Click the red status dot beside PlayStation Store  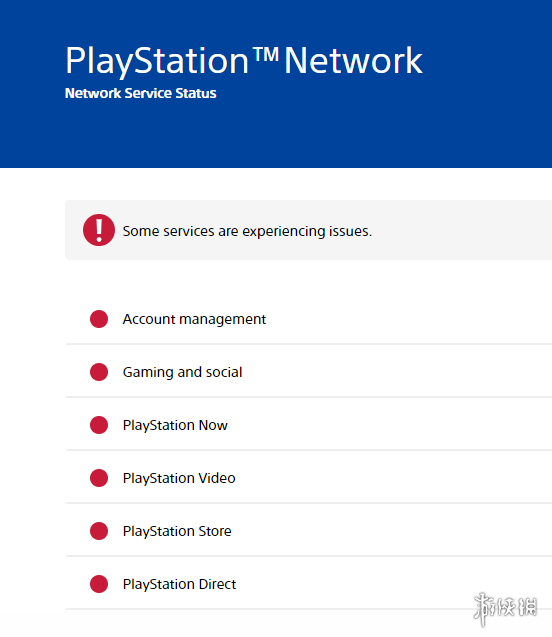99,531
